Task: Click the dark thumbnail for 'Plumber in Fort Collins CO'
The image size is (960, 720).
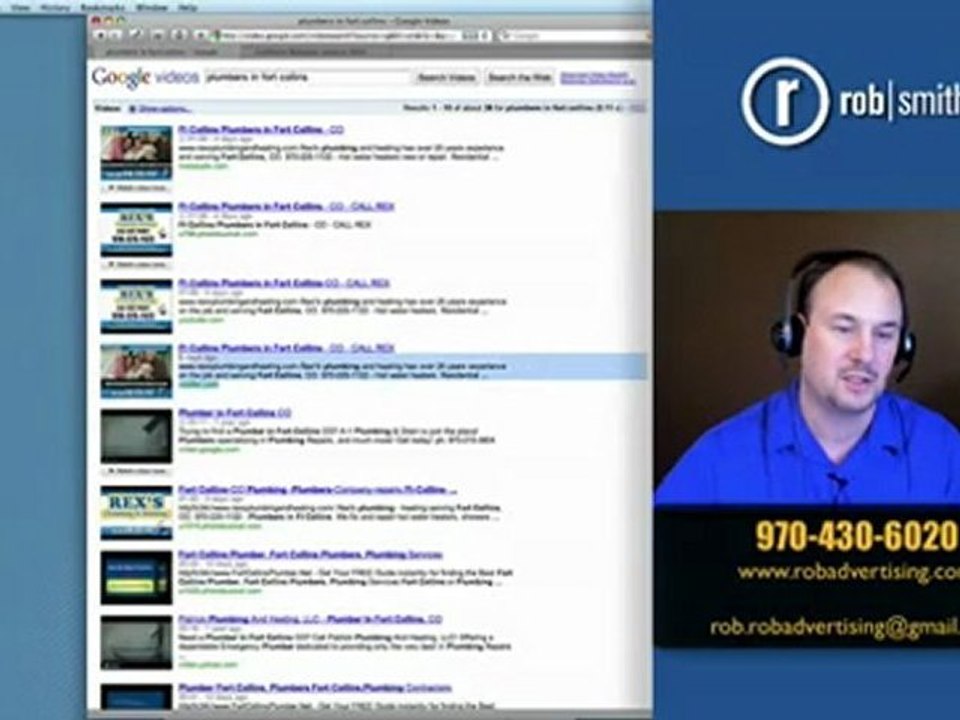Action: (x=137, y=436)
